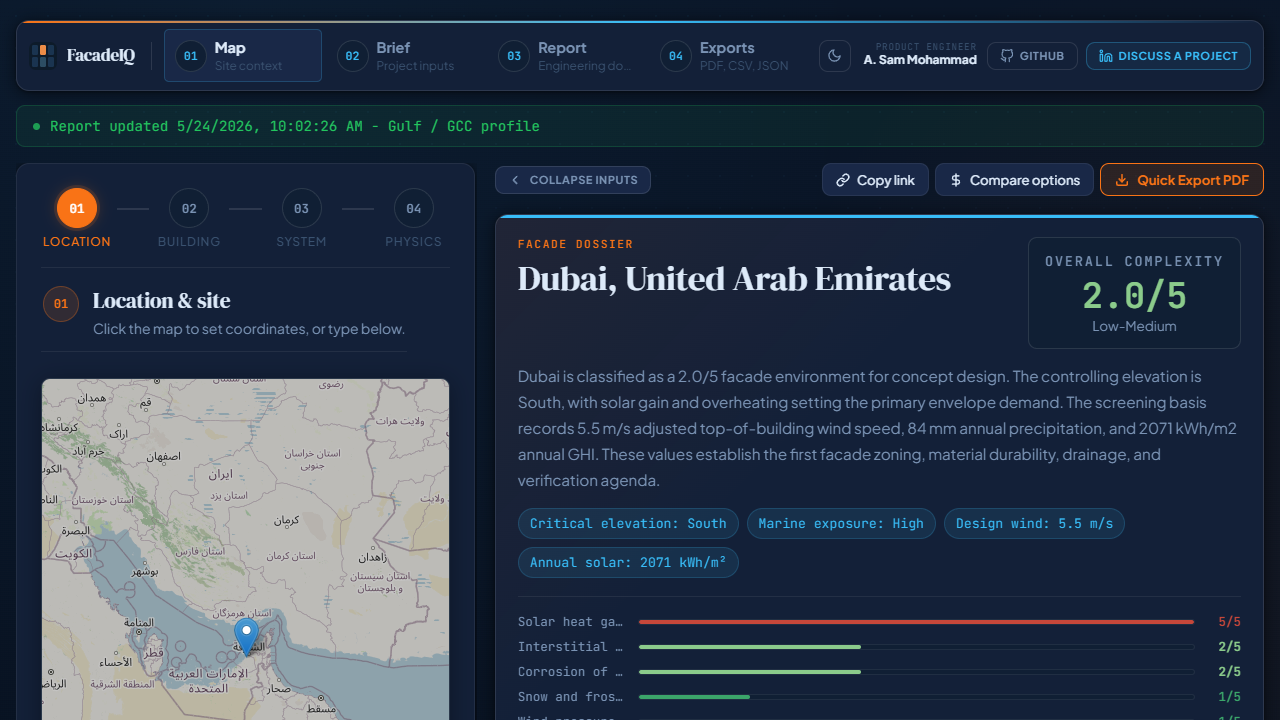Click the A. Sam Mohammad name
The height and width of the screenshot is (720, 1280).
point(920,60)
